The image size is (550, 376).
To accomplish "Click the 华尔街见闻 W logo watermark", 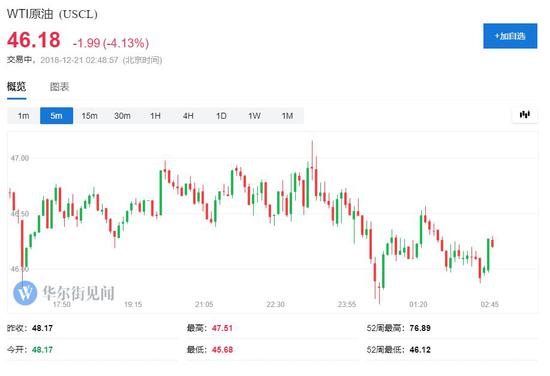I will [x=25, y=293].
